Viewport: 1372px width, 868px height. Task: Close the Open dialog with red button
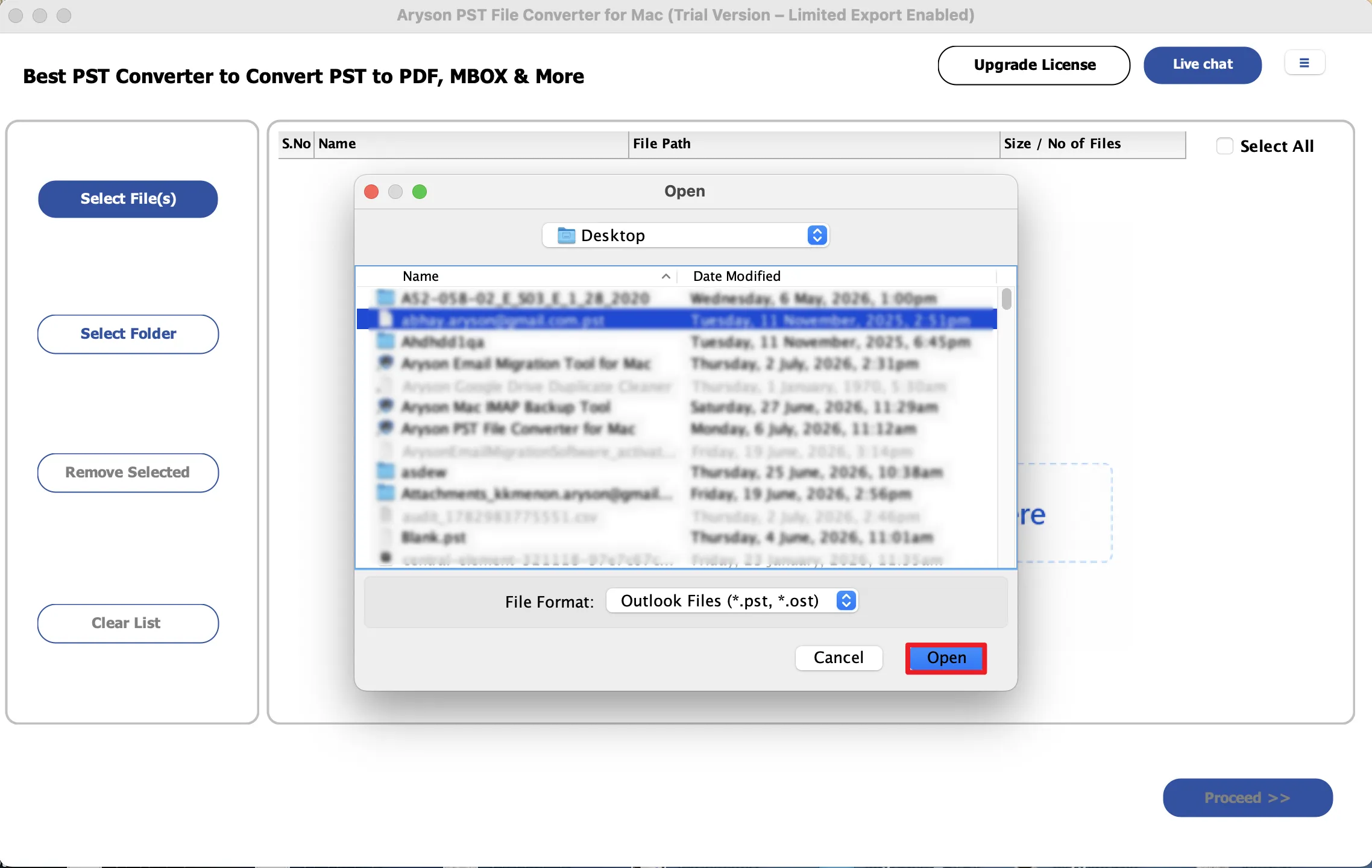pos(371,192)
